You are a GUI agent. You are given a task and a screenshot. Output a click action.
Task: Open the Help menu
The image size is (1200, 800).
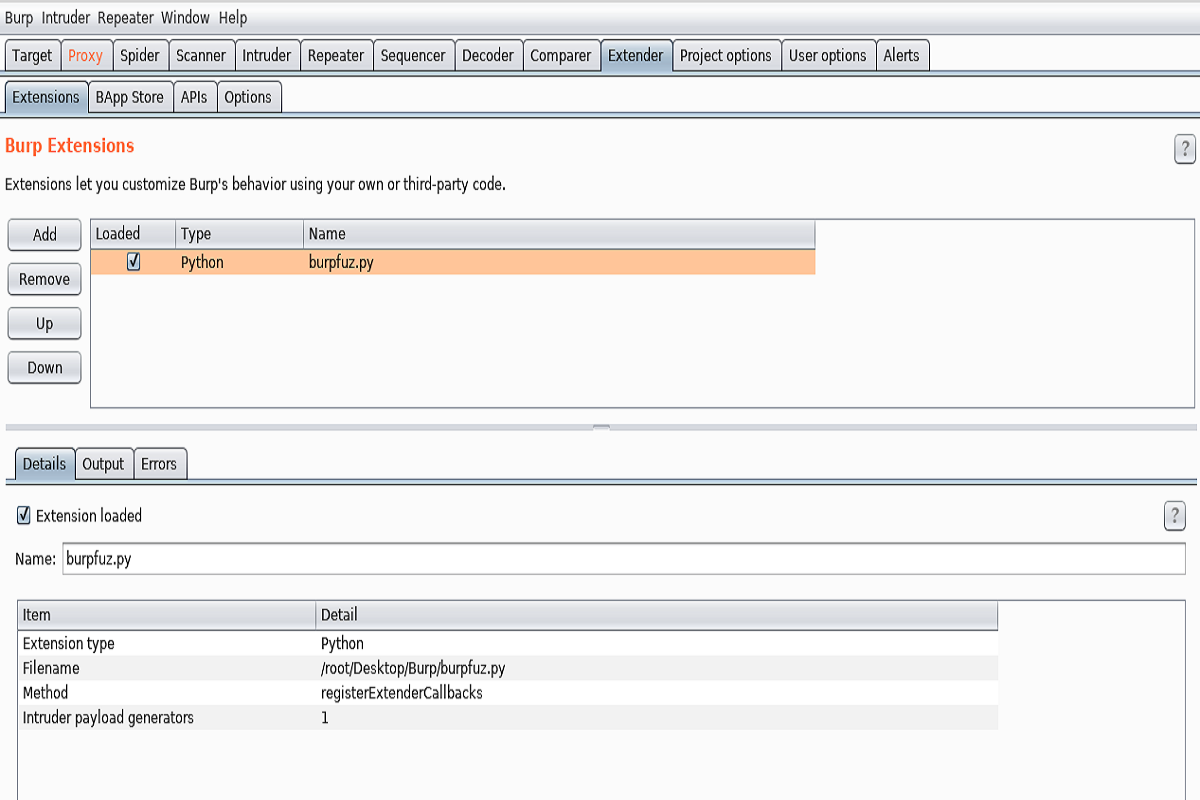click(x=233, y=18)
